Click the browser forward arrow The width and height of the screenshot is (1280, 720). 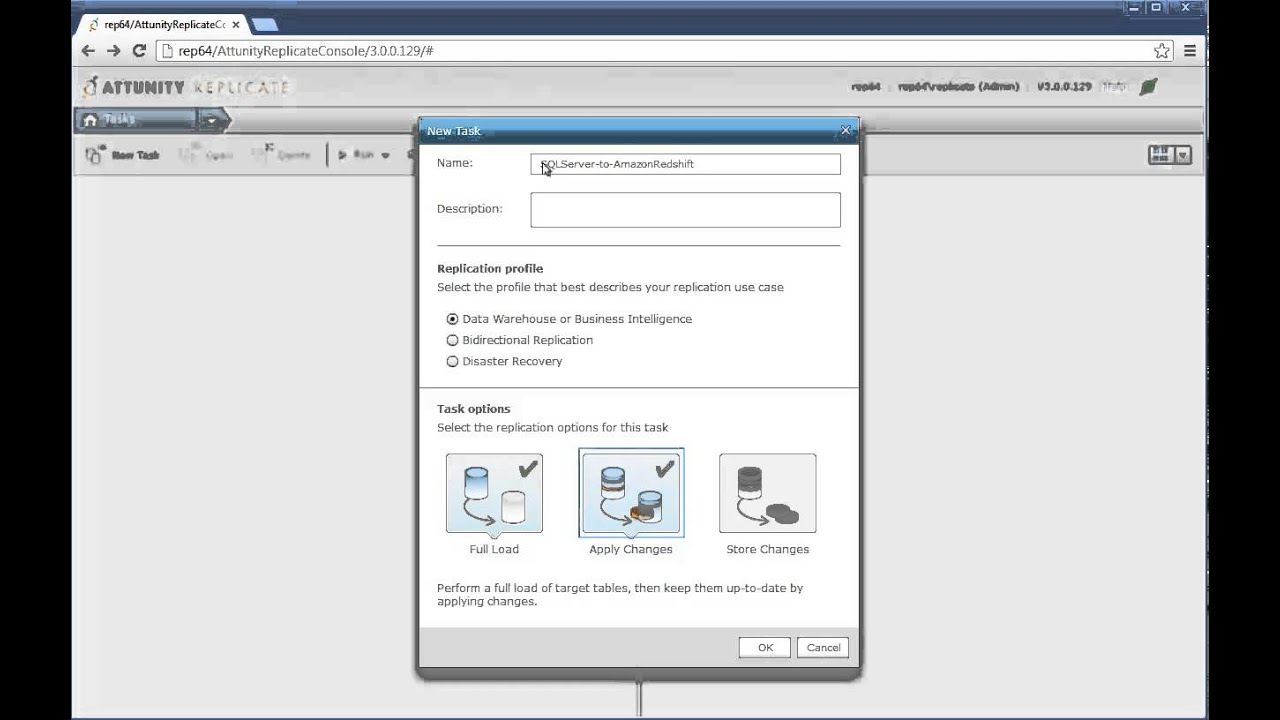tap(114, 50)
